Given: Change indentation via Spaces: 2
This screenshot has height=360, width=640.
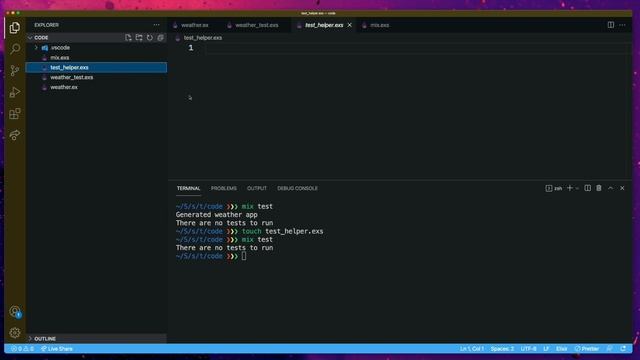Looking at the screenshot, I should pyautogui.click(x=502, y=349).
